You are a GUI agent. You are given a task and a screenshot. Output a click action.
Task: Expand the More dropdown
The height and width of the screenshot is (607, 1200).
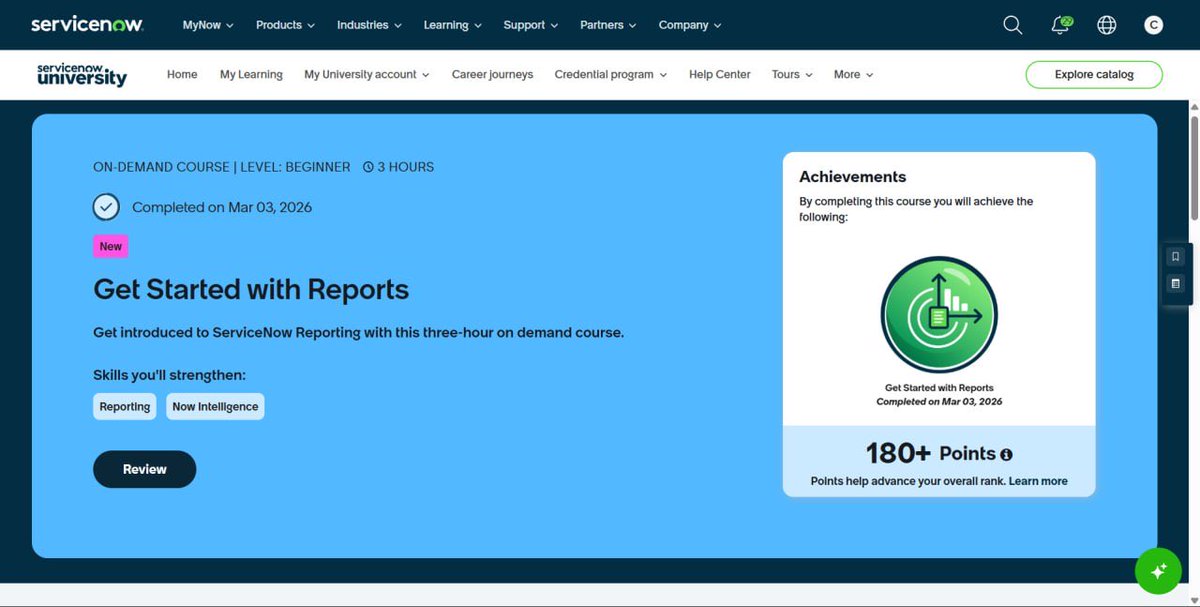(853, 74)
